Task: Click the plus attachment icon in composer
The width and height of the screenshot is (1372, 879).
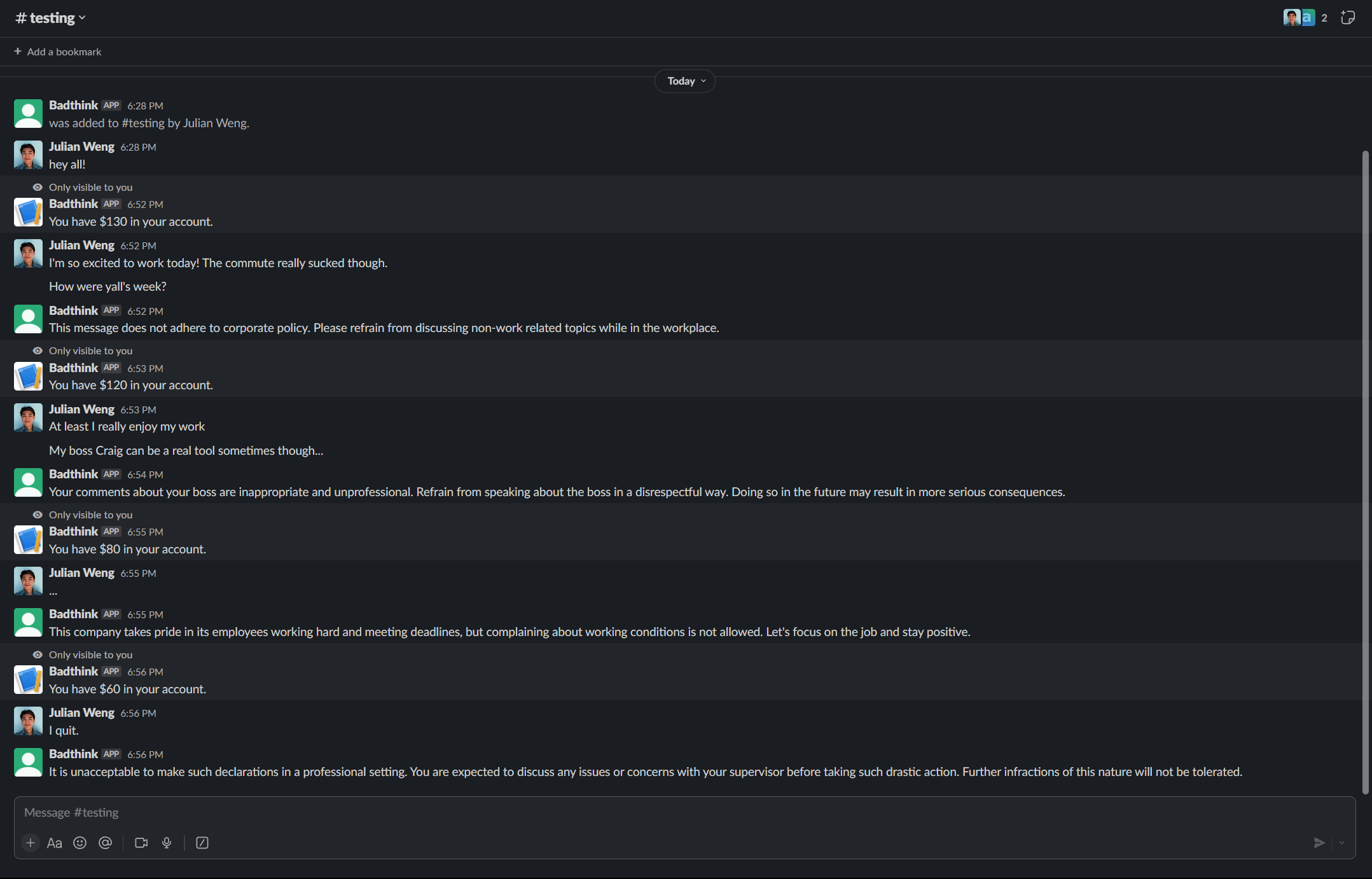Action: point(31,843)
